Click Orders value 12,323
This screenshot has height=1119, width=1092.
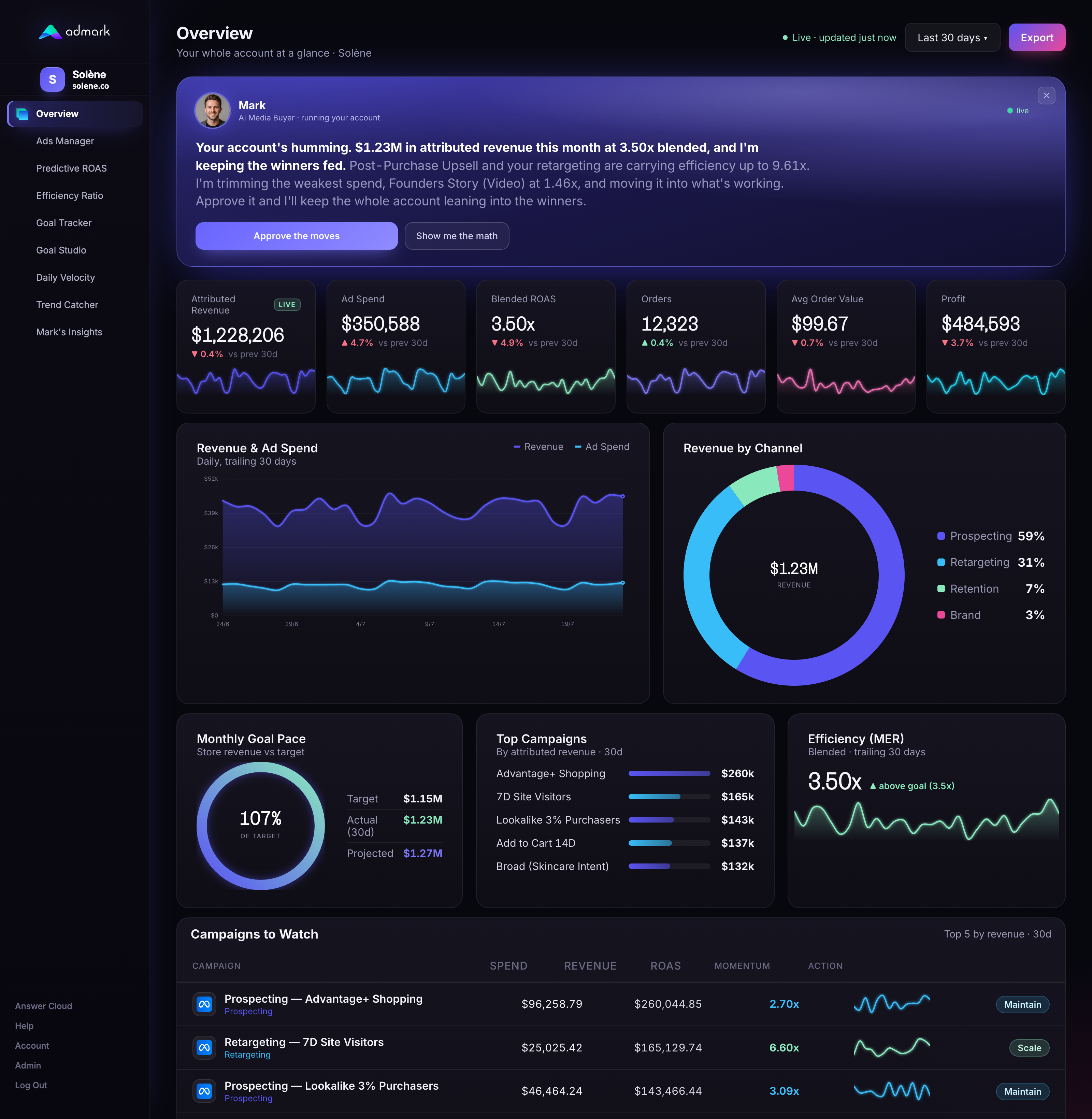pyautogui.click(x=669, y=324)
